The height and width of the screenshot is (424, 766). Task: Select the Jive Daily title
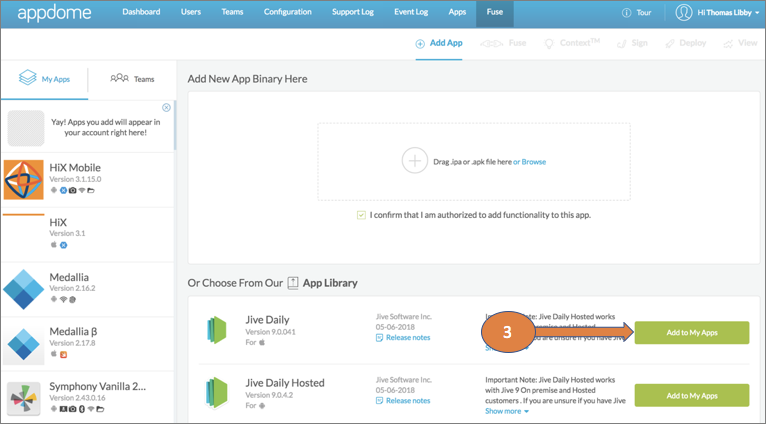267,320
